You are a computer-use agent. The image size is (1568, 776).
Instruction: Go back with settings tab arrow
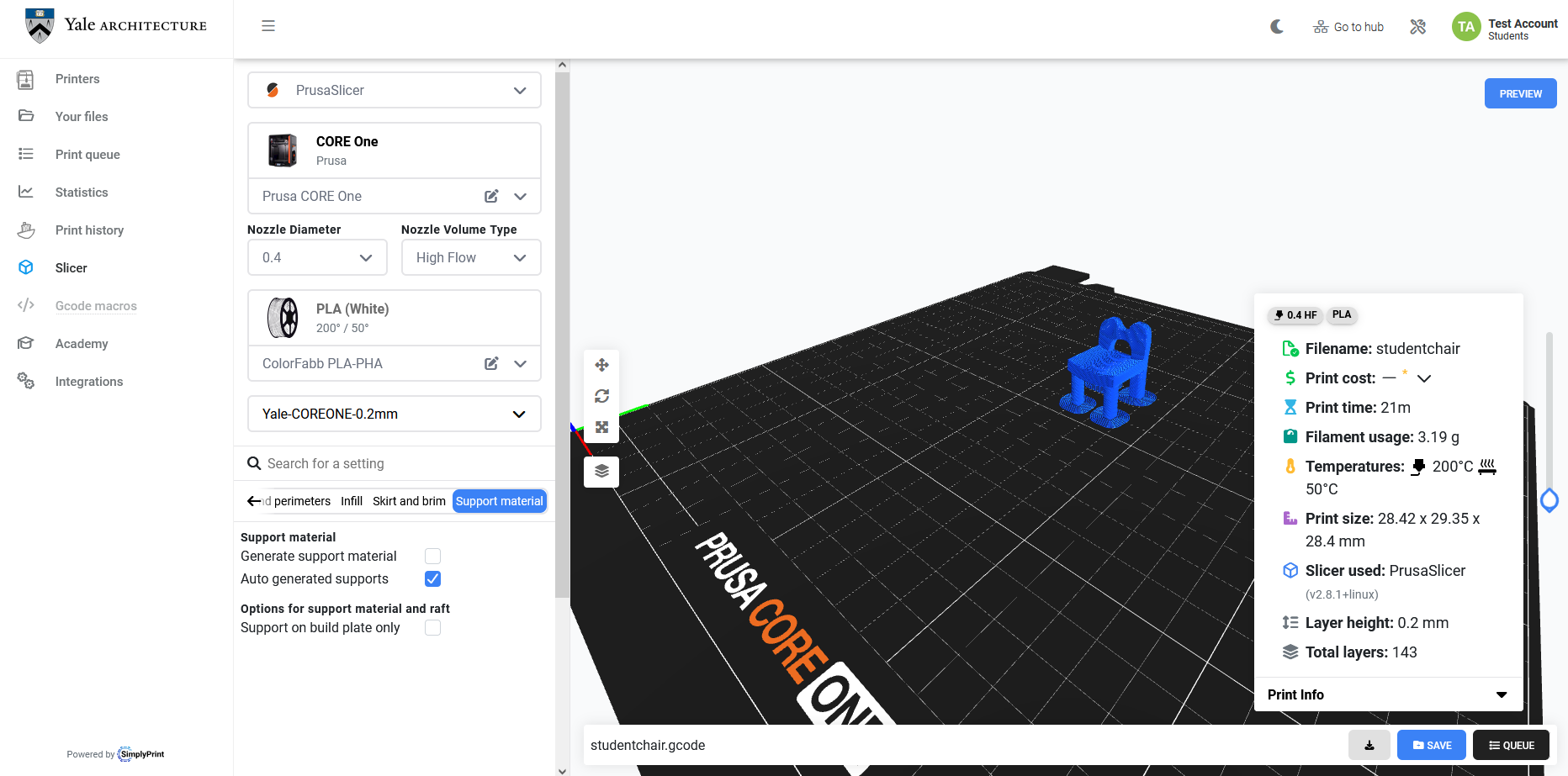254,501
